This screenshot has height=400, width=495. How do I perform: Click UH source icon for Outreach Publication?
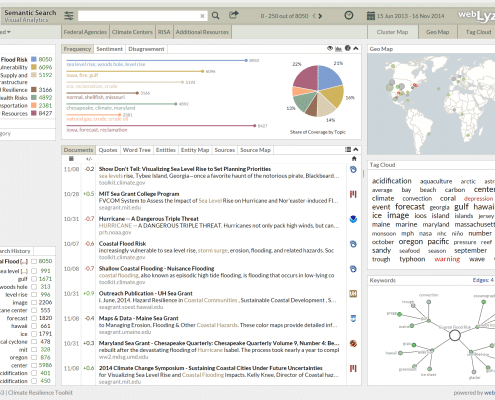tap(353, 294)
